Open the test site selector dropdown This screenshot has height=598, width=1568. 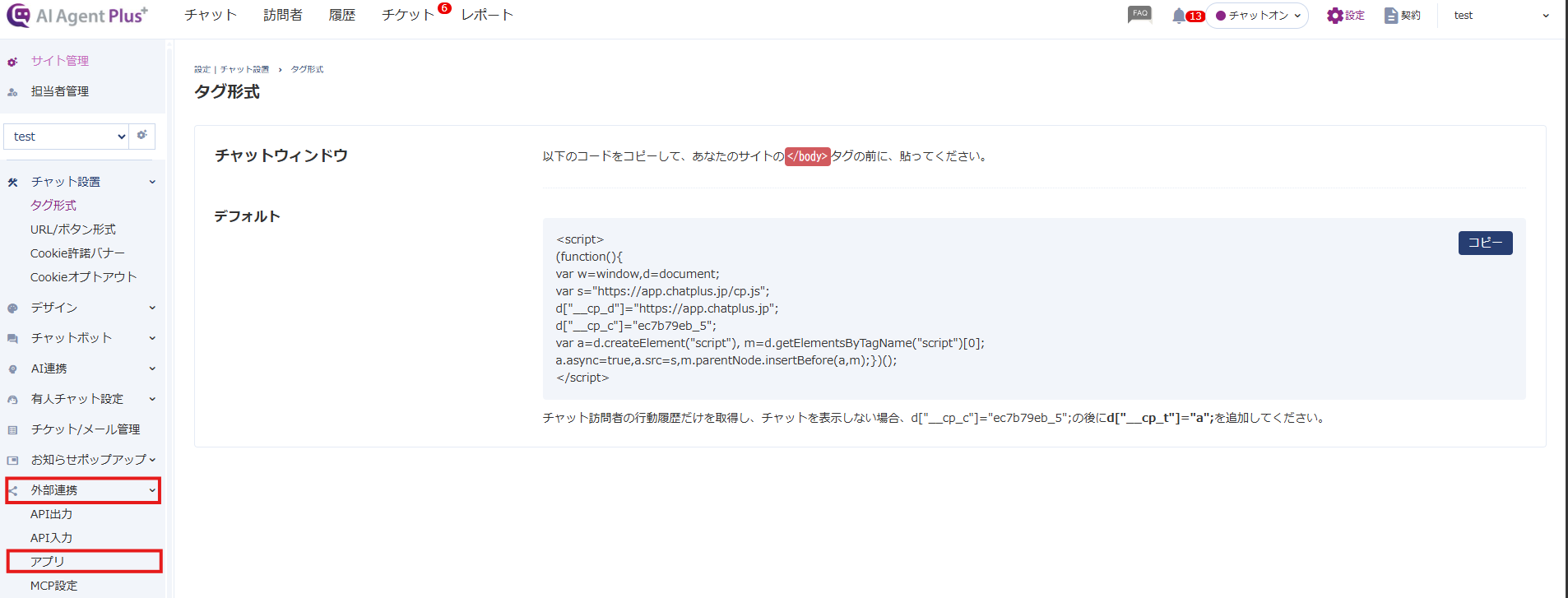coord(67,137)
